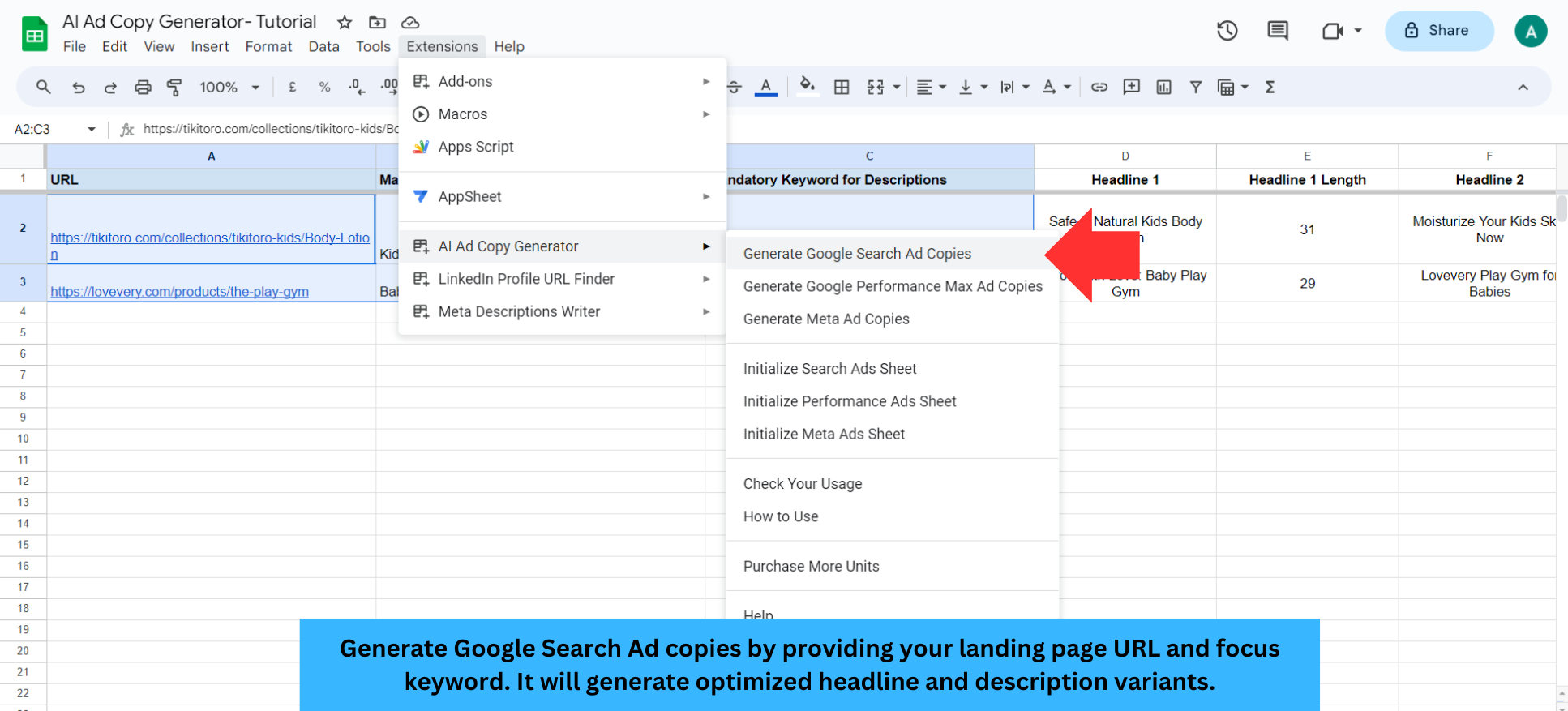This screenshot has height=711, width=1568.
Task: Open the File menu
Action: click(x=75, y=46)
